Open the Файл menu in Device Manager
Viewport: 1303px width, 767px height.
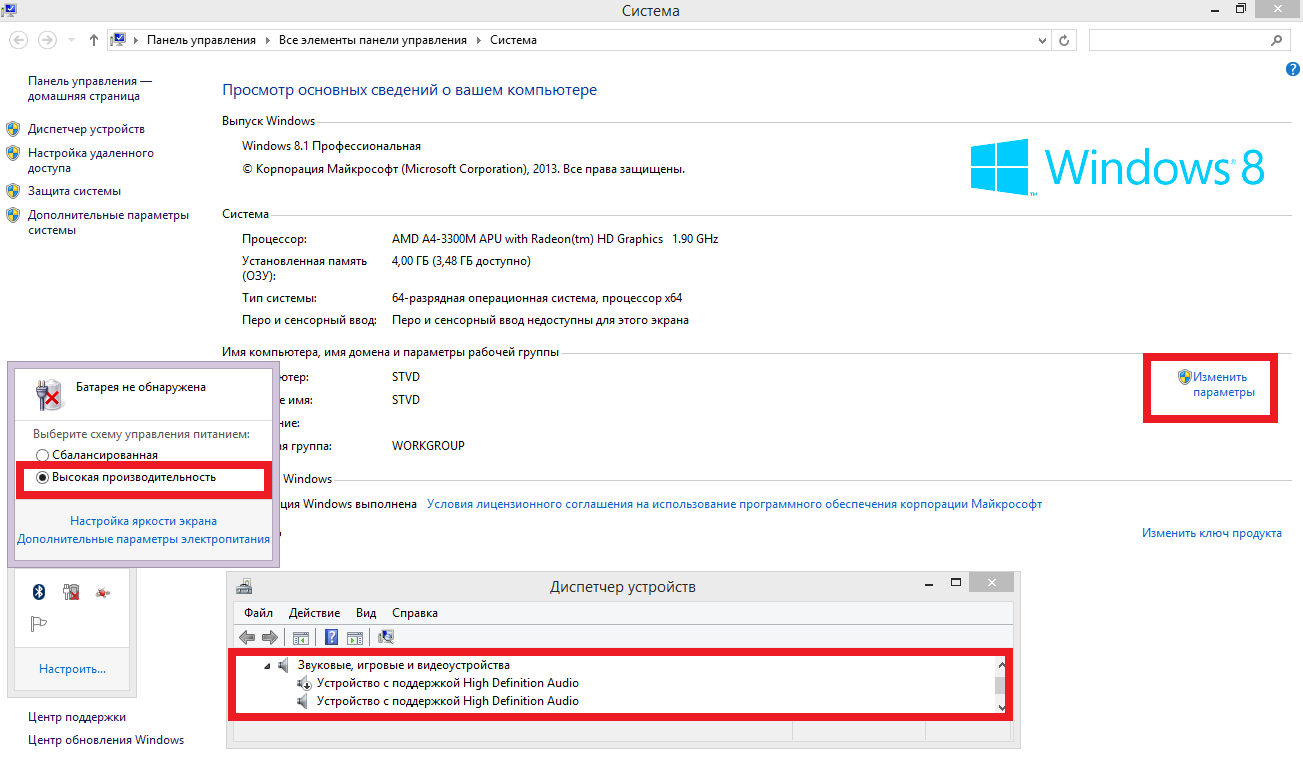[x=258, y=613]
